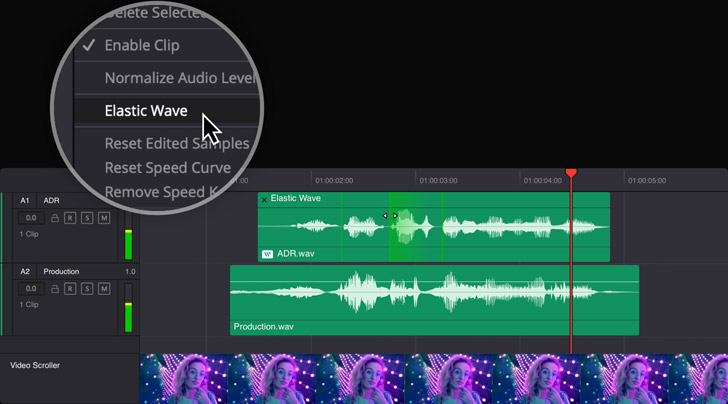728x404 pixels.
Task: Click the A1 track volume value field
Action: [31, 218]
